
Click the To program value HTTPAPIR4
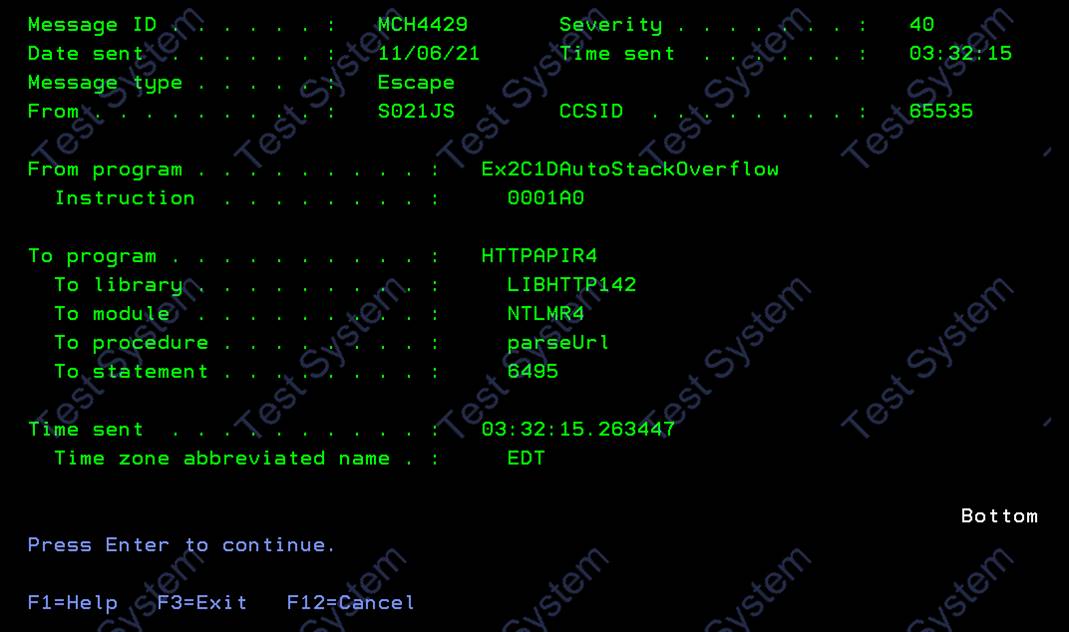[x=539, y=256]
